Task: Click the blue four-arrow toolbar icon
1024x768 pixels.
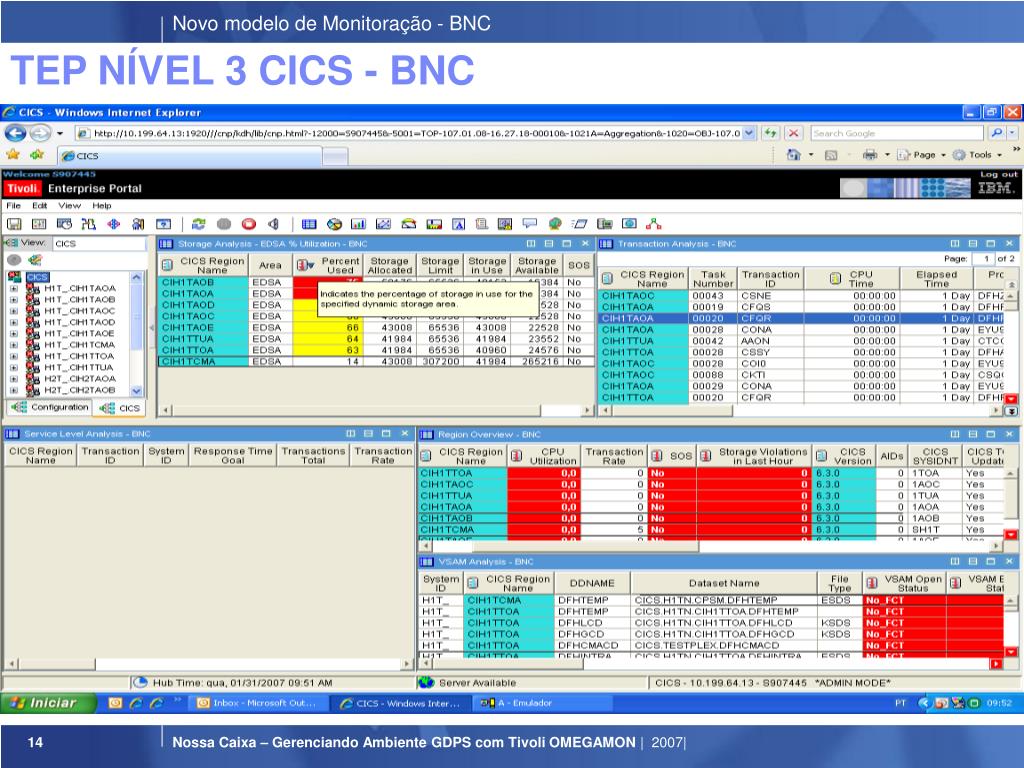Action: tap(114, 224)
